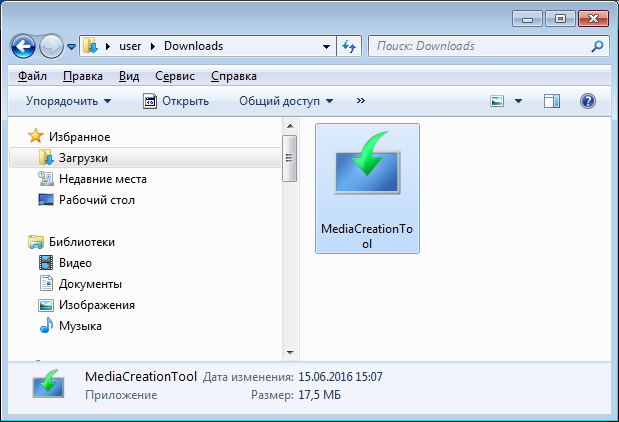
Task: Expand the arrow before 'Downloads' in path
Action: pos(153,46)
